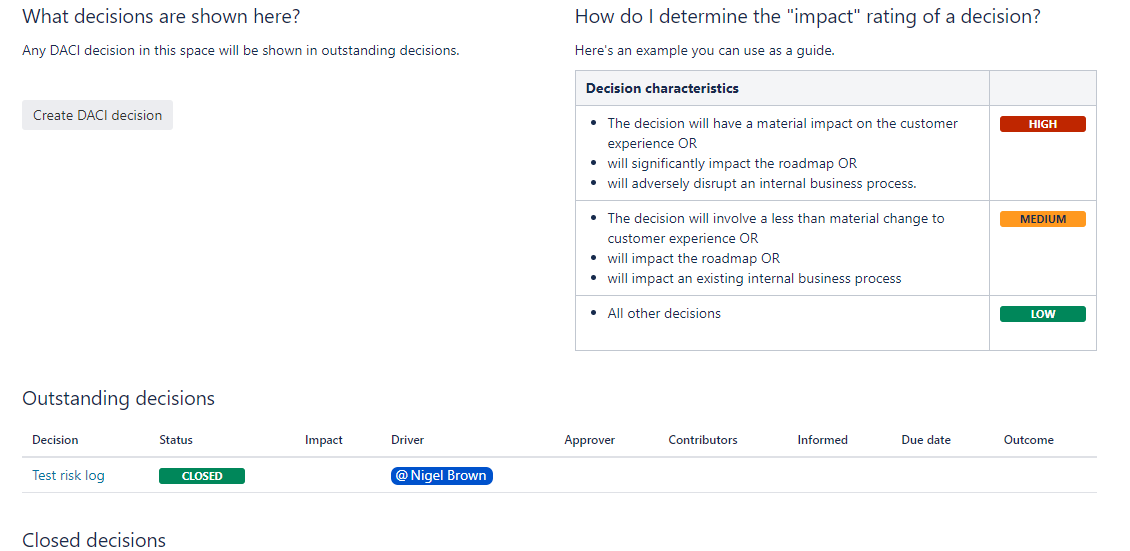Screen dimensions: 1130x551
Task: Sort by the Contributors column header
Action: [703, 440]
